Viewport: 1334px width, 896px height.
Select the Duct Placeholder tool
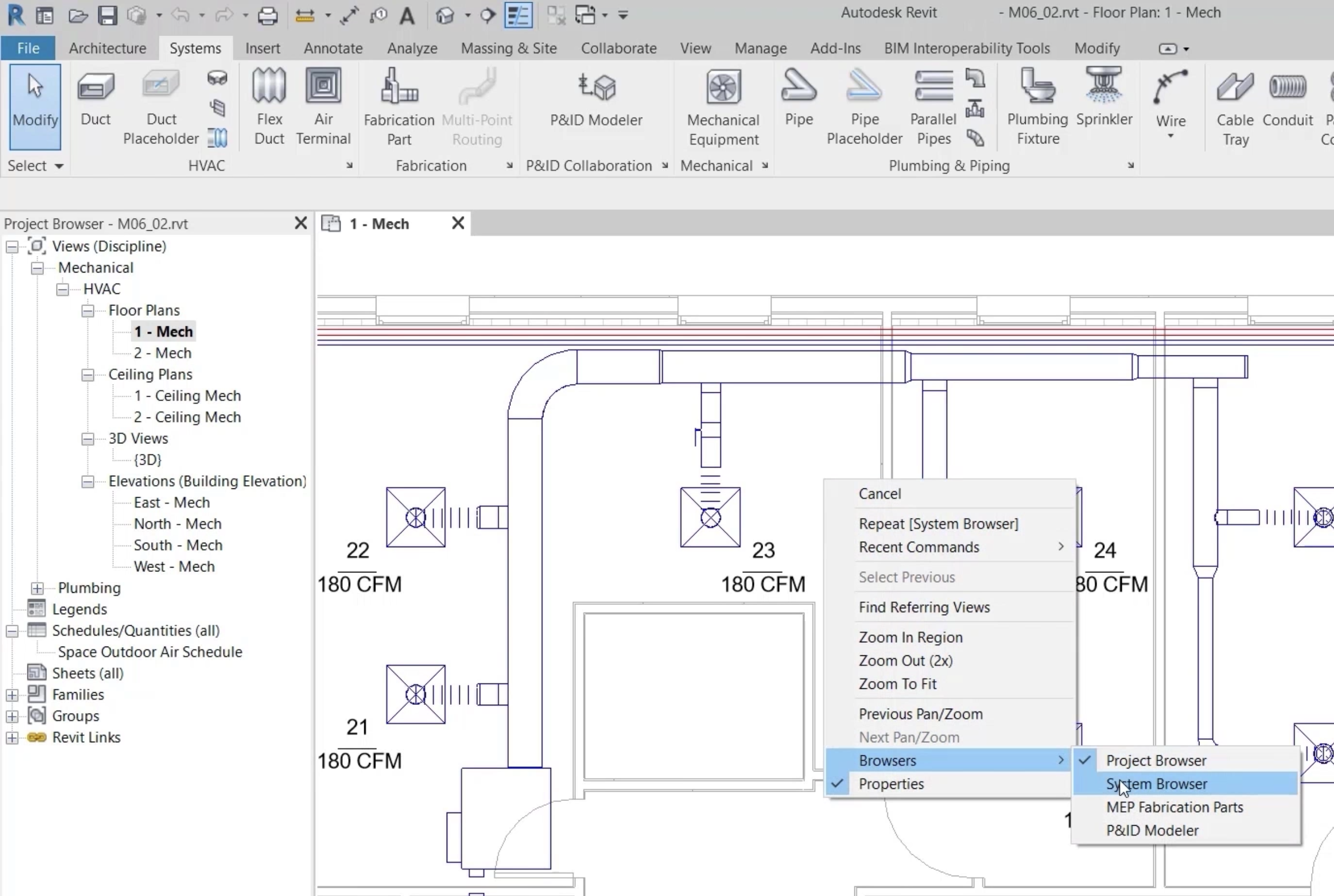tap(161, 108)
